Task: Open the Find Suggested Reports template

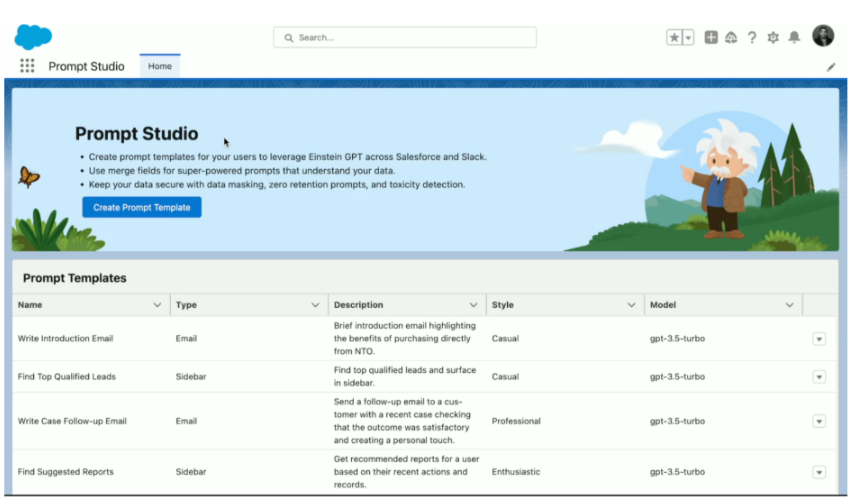Action: pyautogui.click(x=65, y=472)
